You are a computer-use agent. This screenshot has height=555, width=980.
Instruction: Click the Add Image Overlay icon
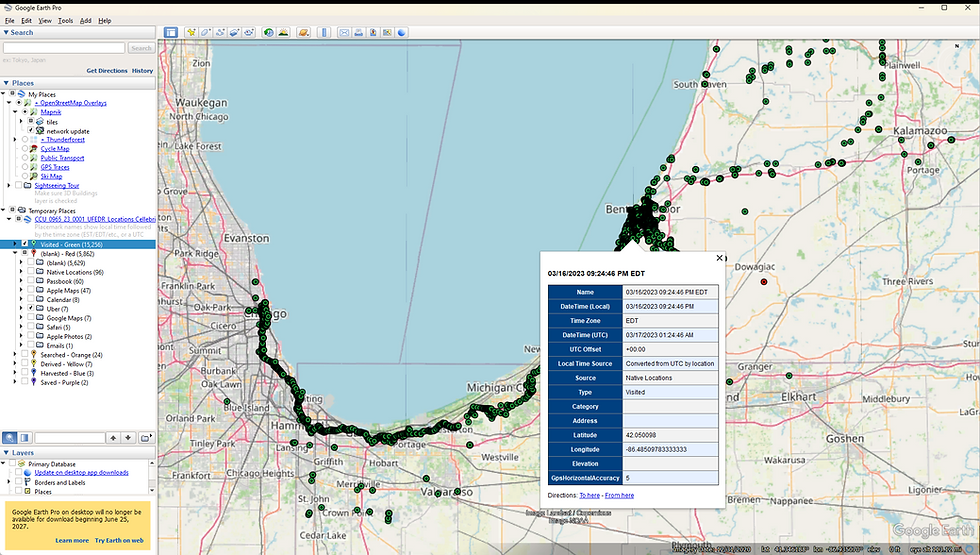click(234, 32)
